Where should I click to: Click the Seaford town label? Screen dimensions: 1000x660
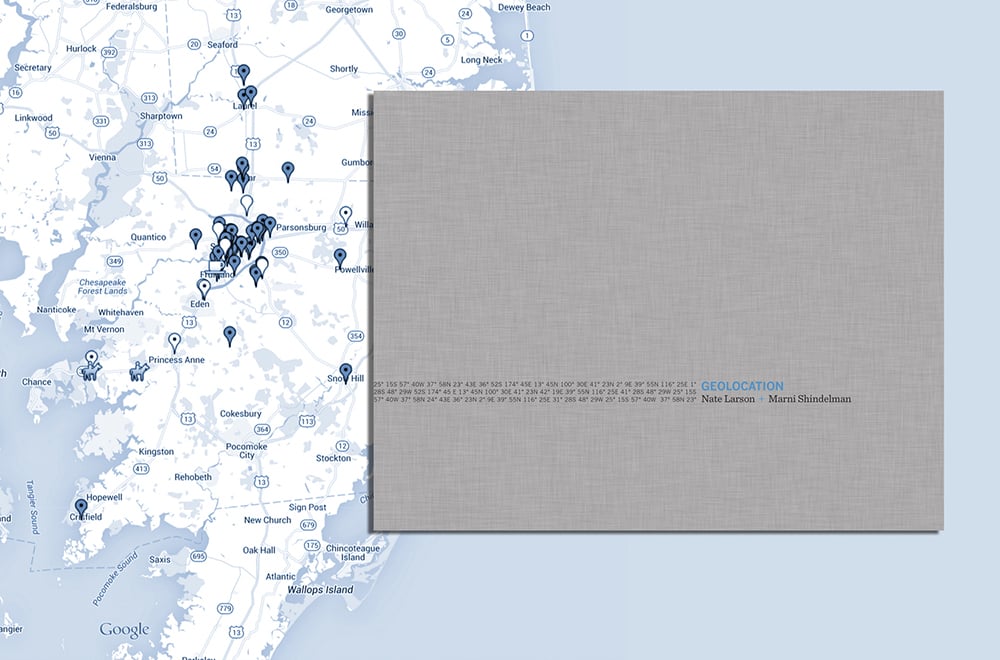point(222,45)
